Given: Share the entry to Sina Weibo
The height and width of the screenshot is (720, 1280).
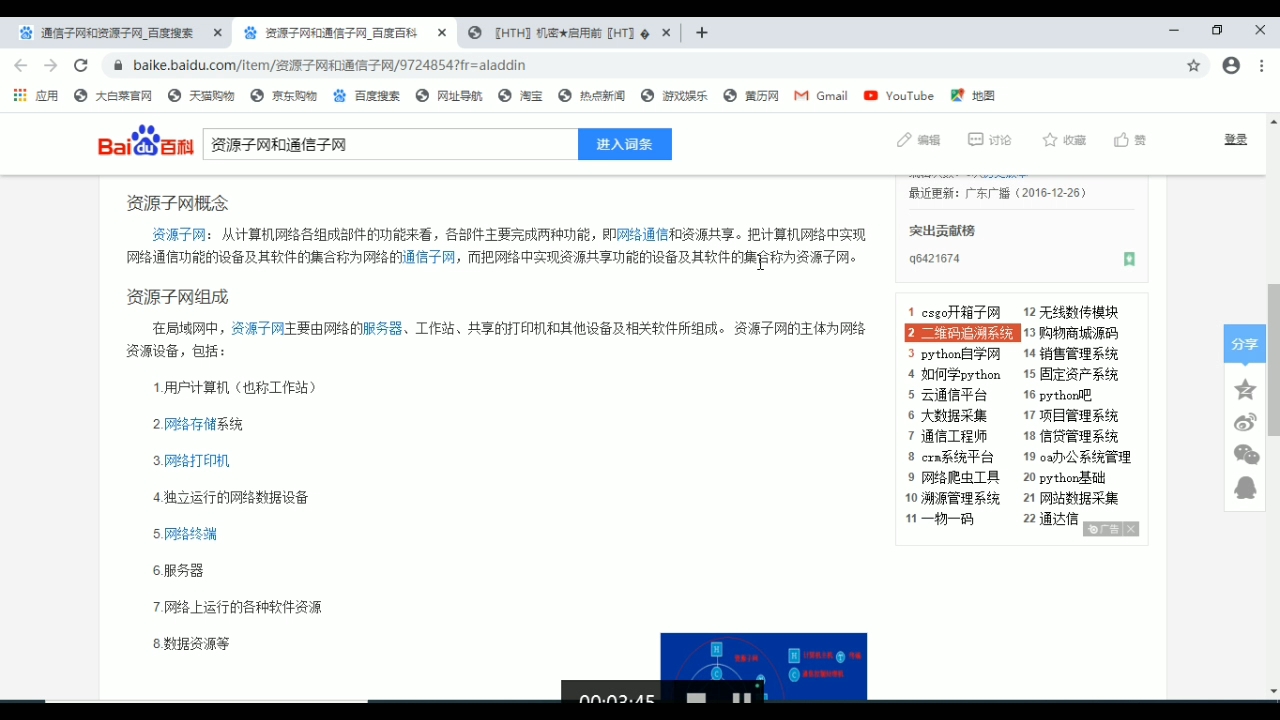Looking at the screenshot, I should click(1244, 422).
